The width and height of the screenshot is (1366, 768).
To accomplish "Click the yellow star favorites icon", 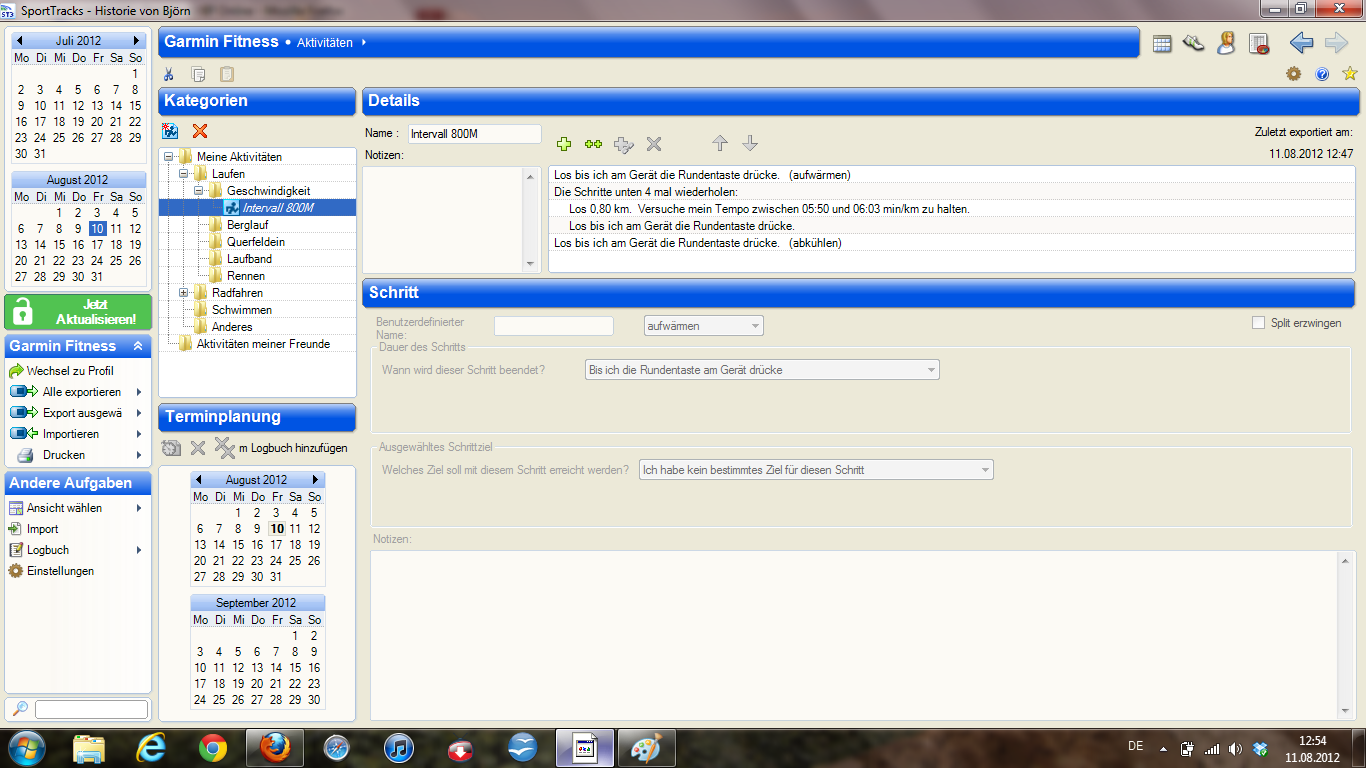I will click(1349, 74).
